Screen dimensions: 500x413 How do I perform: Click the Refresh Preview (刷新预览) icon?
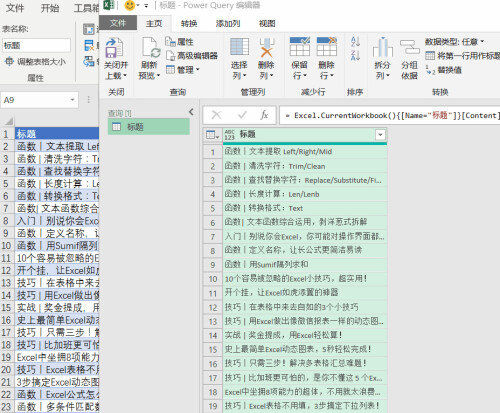coord(151,47)
